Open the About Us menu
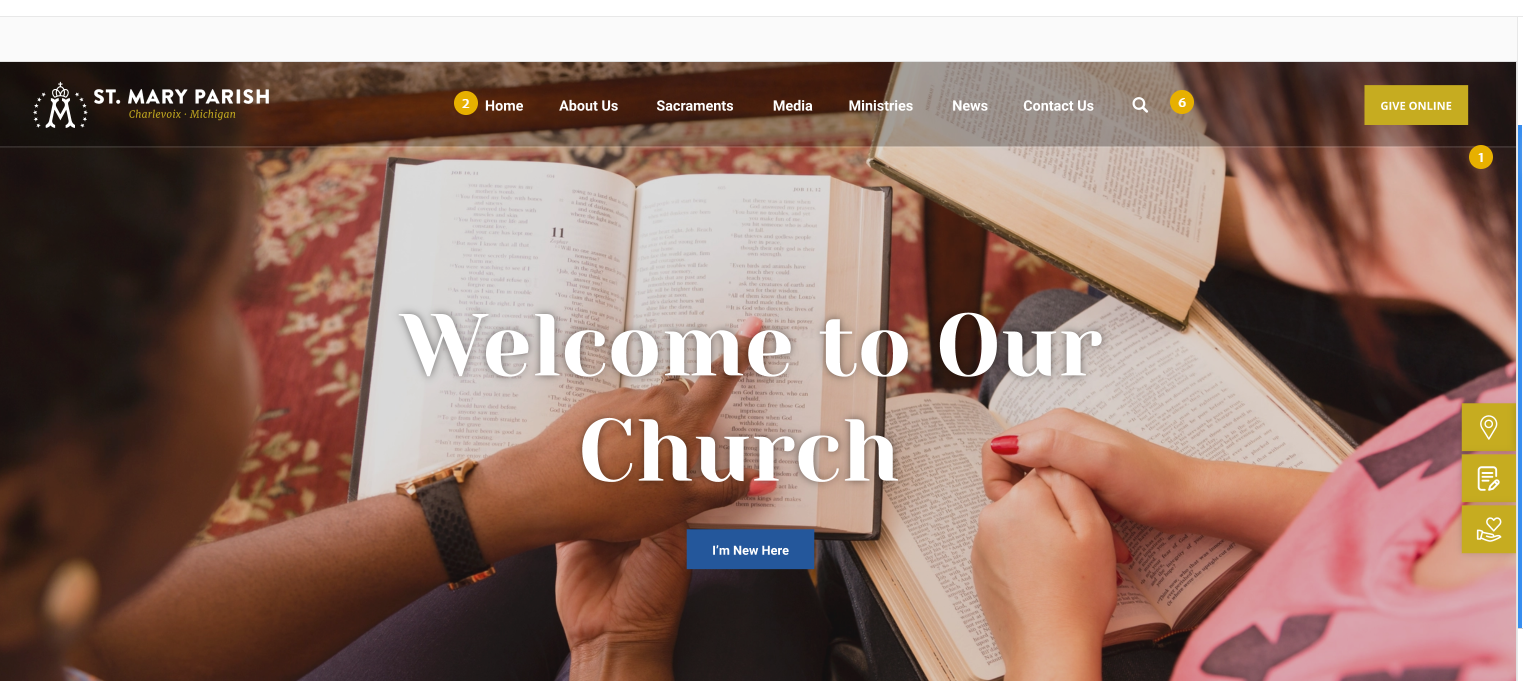 click(588, 105)
